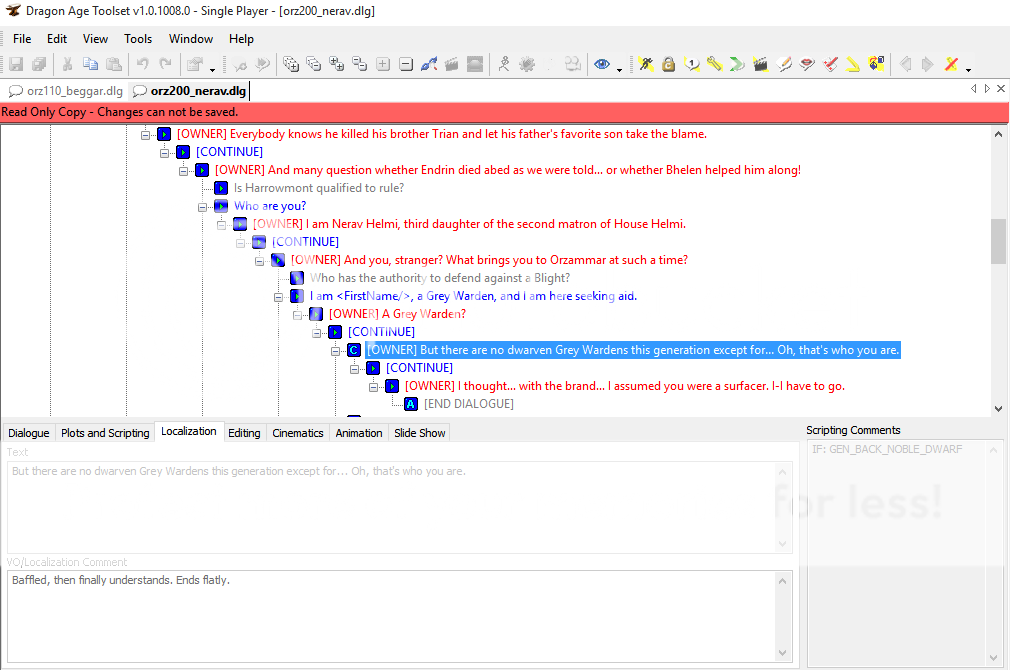
Task: Select the END DIALOGUE node
Action: 468,404
